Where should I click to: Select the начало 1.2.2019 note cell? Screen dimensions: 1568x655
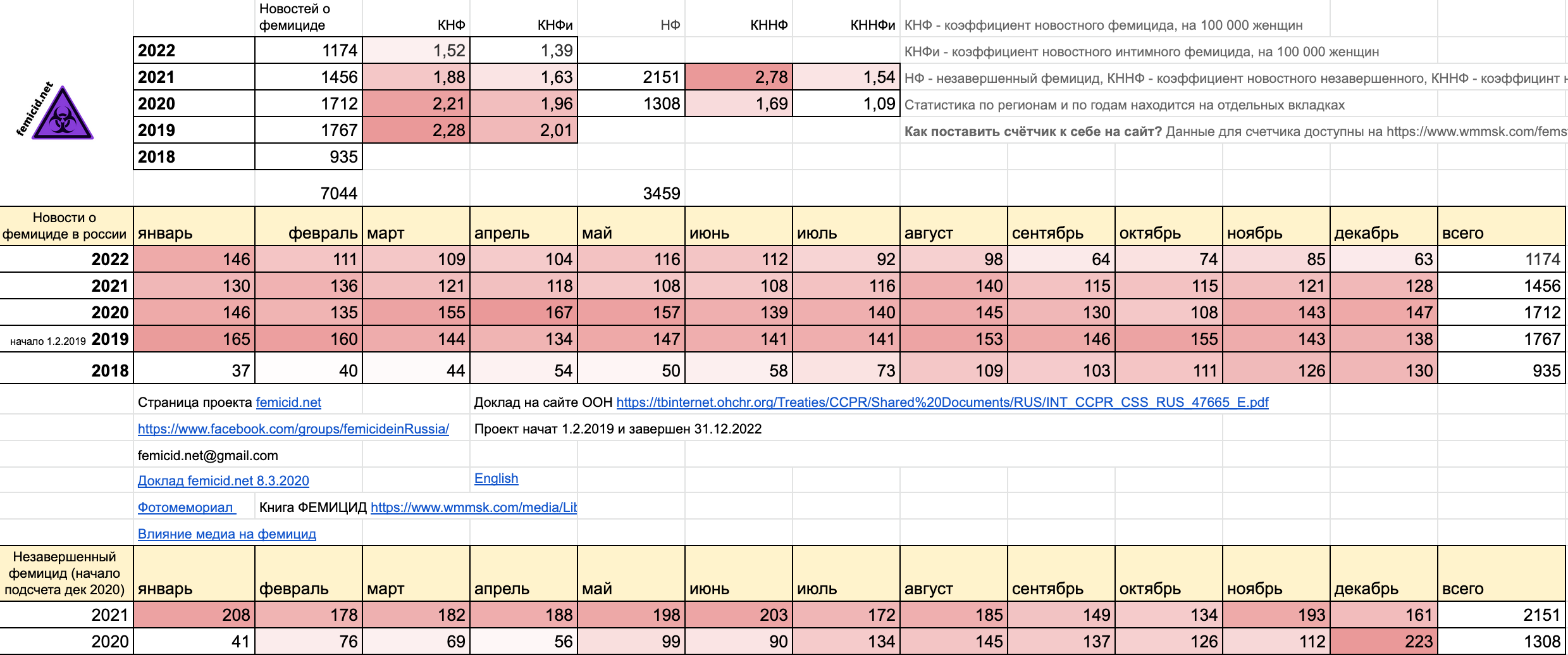click(x=66, y=339)
